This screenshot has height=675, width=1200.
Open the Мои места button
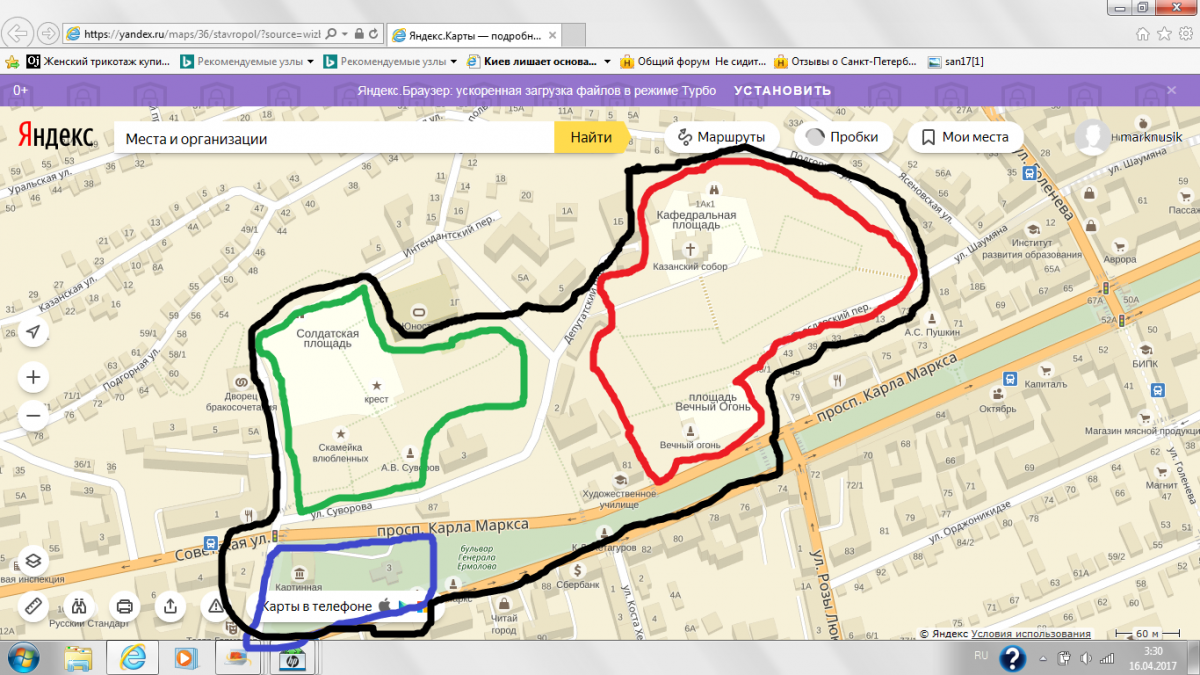tap(965, 137)
